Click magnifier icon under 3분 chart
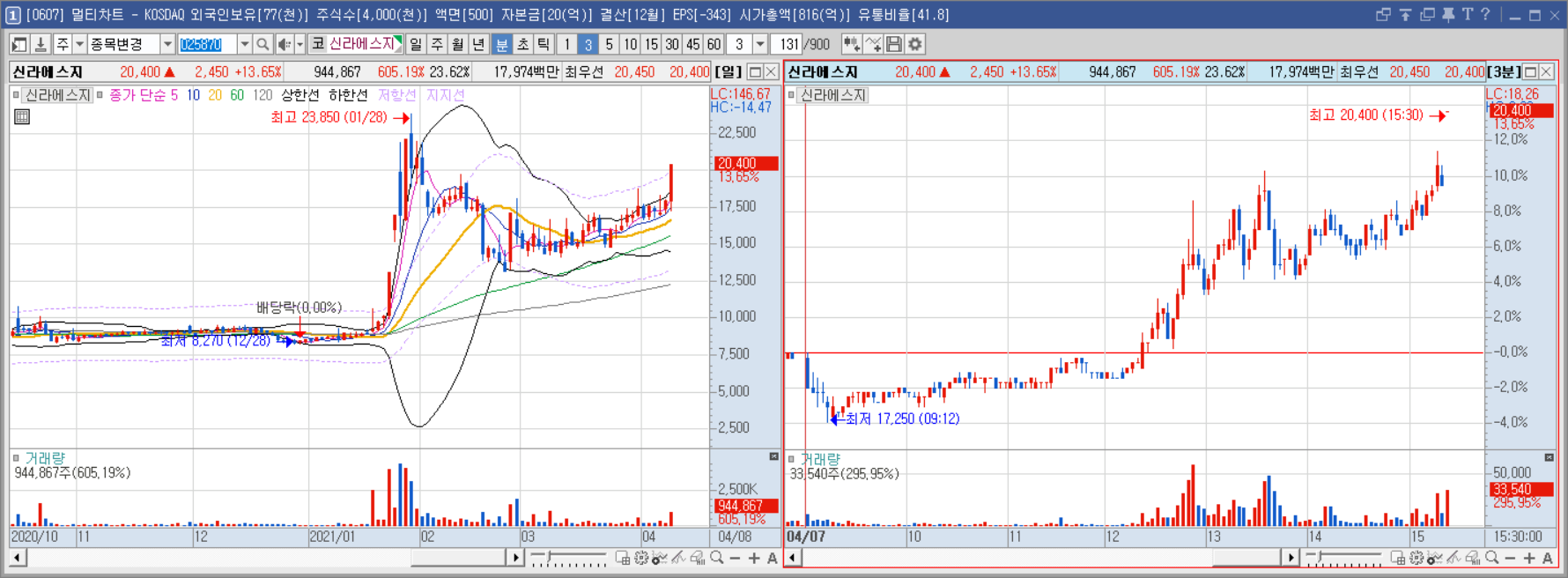This screenshot has width=1568, height=578. [x=1491, y=558]
